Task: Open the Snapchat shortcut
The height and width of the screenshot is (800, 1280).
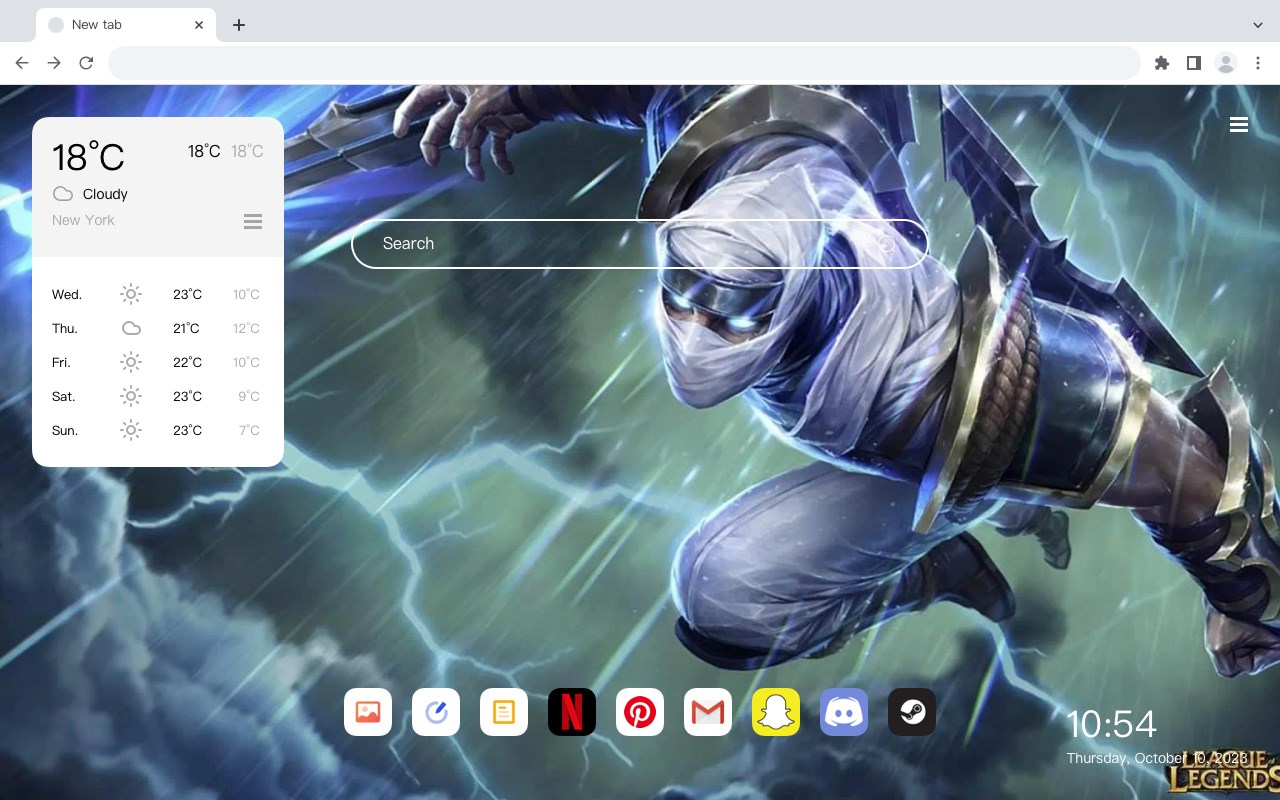Action: click(776, 712)
